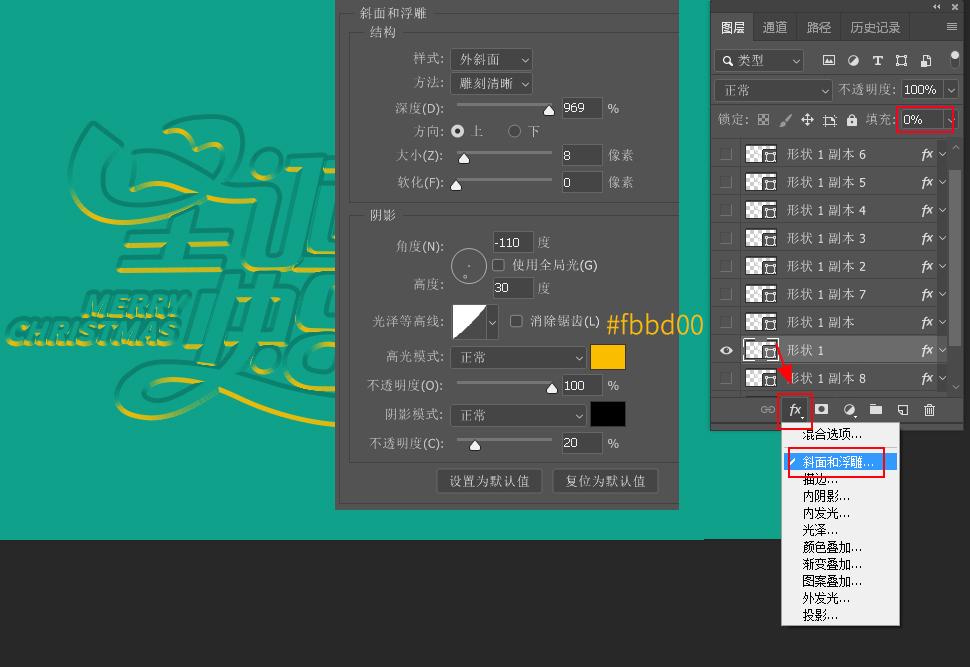Switch to the 通道 tab
The height and width of the screenshot is (667, 970).
pos(775,27)
